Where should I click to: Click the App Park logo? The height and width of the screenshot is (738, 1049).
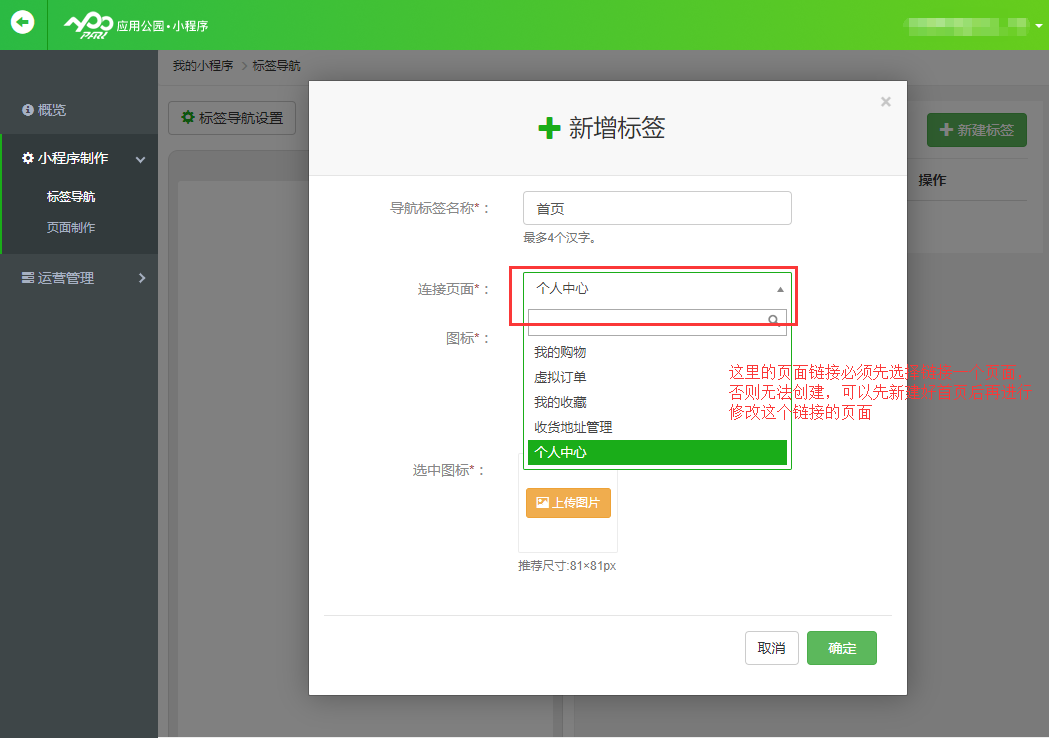pyautogui.click(x=87, y=25)
